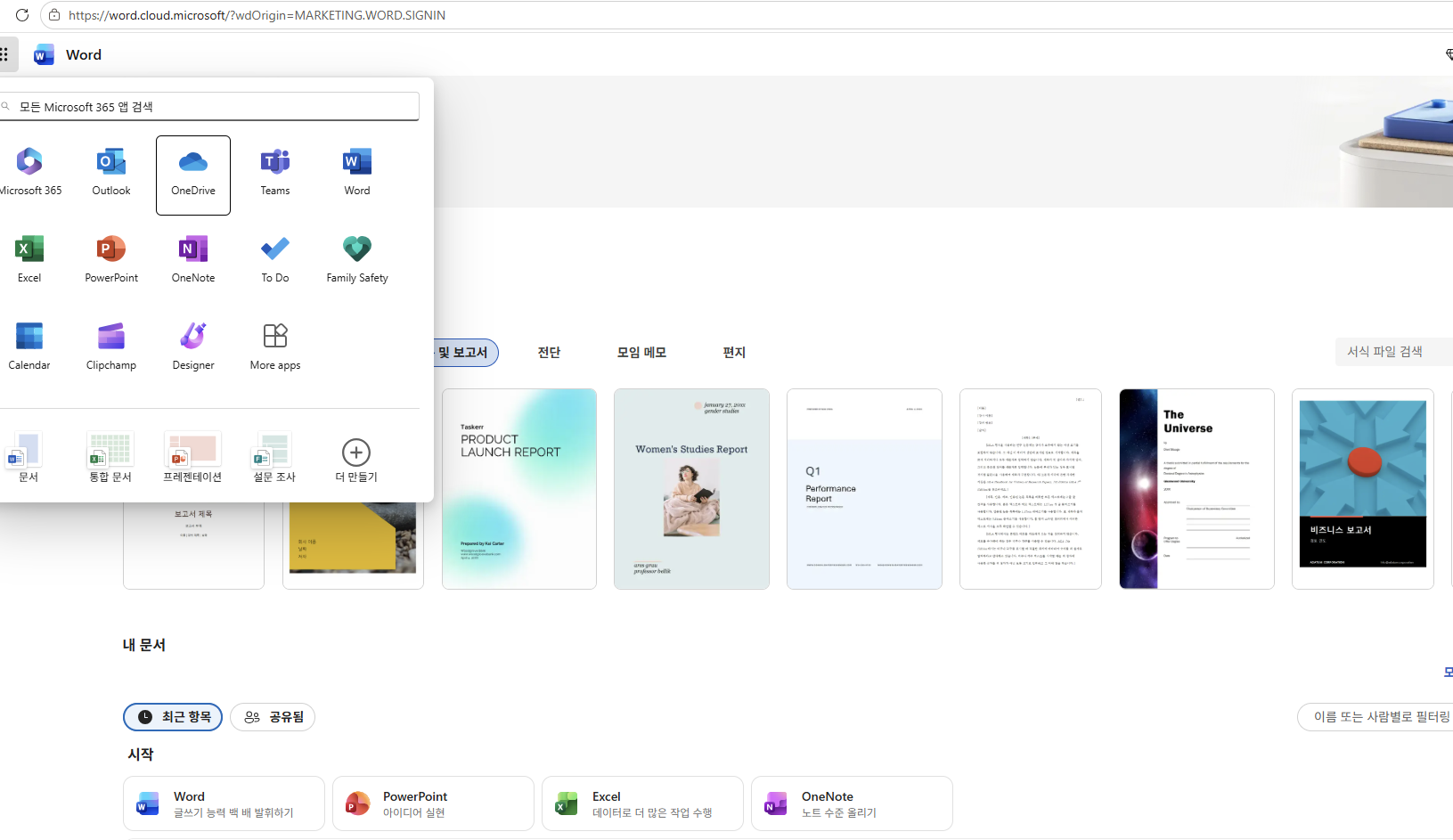The width and height of the screenshot is (1453, 840).
Task: Launch Outlook from the app launcher
Action: pyautogui.click(x=111, y=173)
